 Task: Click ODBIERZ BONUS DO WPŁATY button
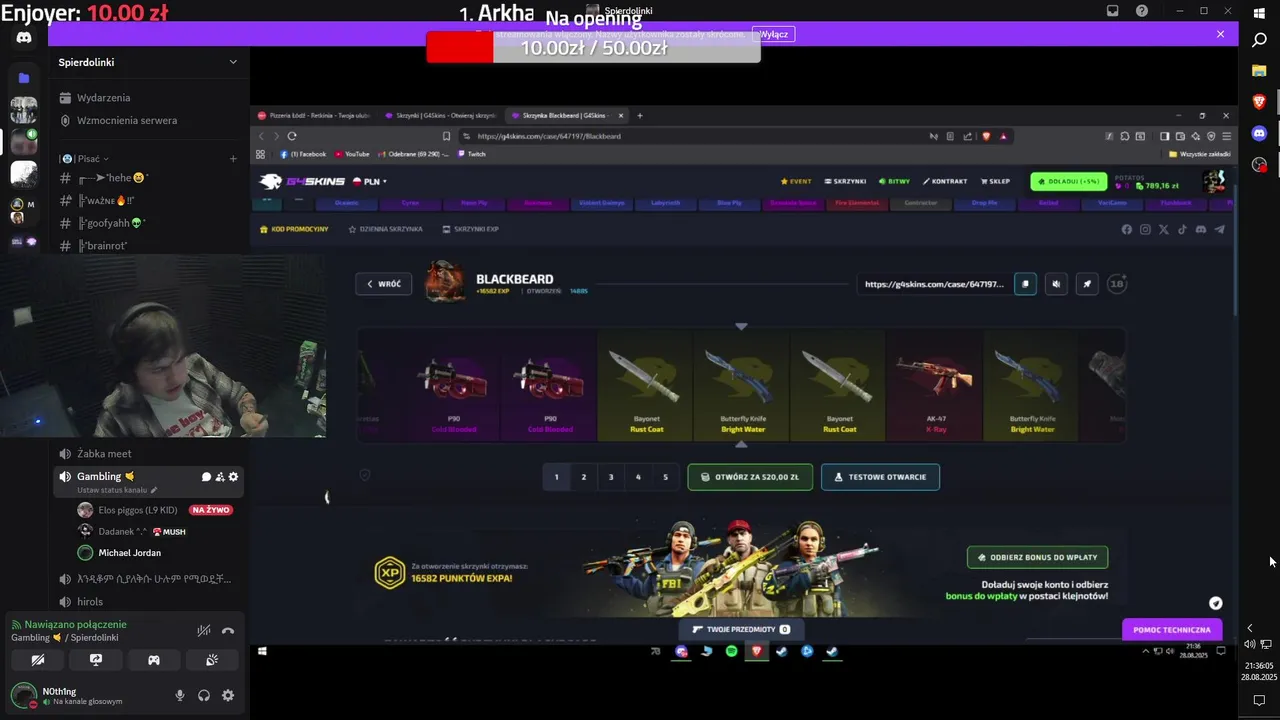pos(1037,557)
